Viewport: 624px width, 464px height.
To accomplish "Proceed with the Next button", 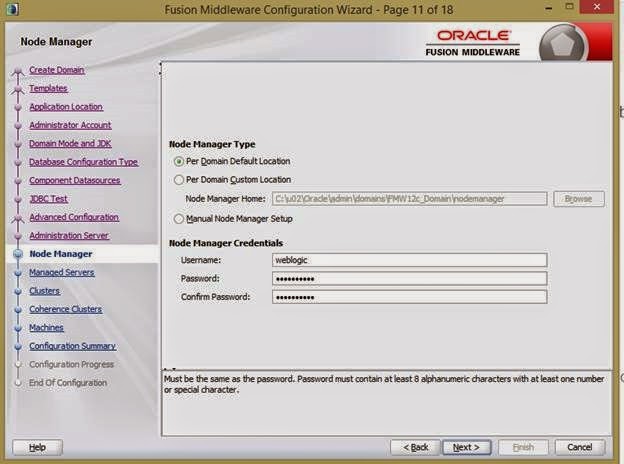I will pyautogui.click(x=466, y=447).
